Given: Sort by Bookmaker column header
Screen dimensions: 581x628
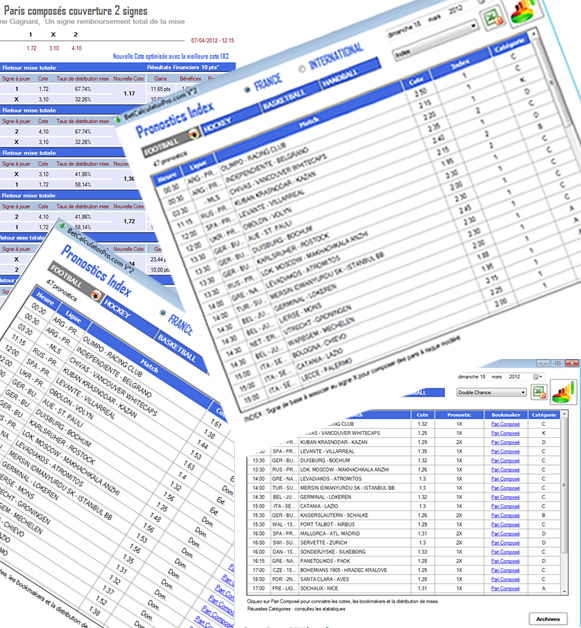Looking at the screenshot, I should [505, 415].
